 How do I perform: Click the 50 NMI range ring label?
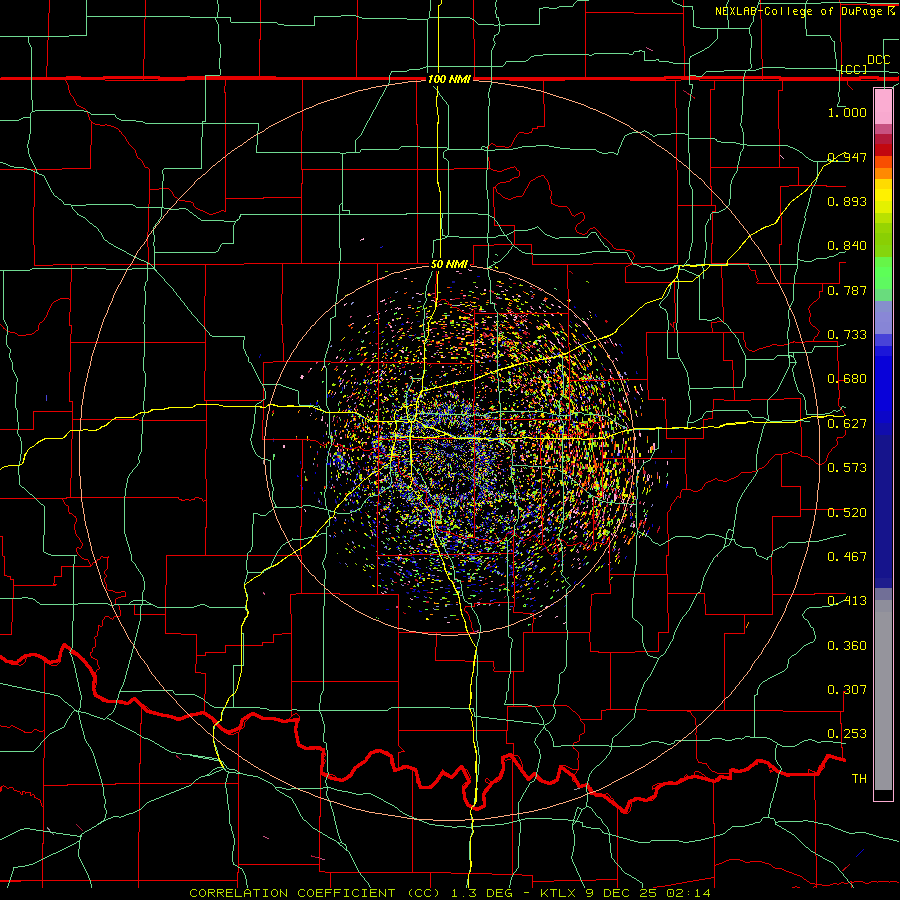pos(449,264)
